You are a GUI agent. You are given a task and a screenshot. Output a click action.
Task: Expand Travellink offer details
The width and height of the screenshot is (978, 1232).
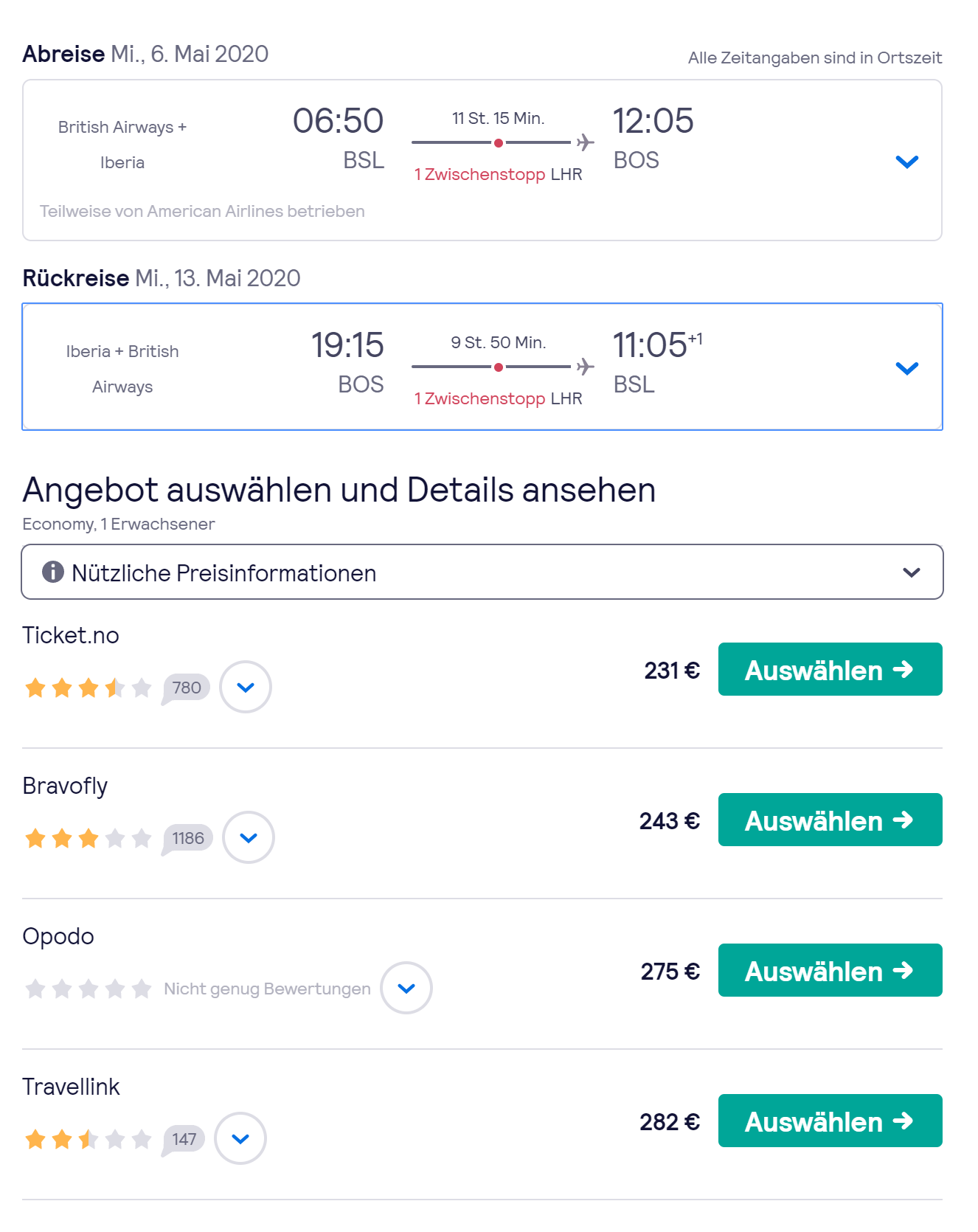(x=240, y=1138)
